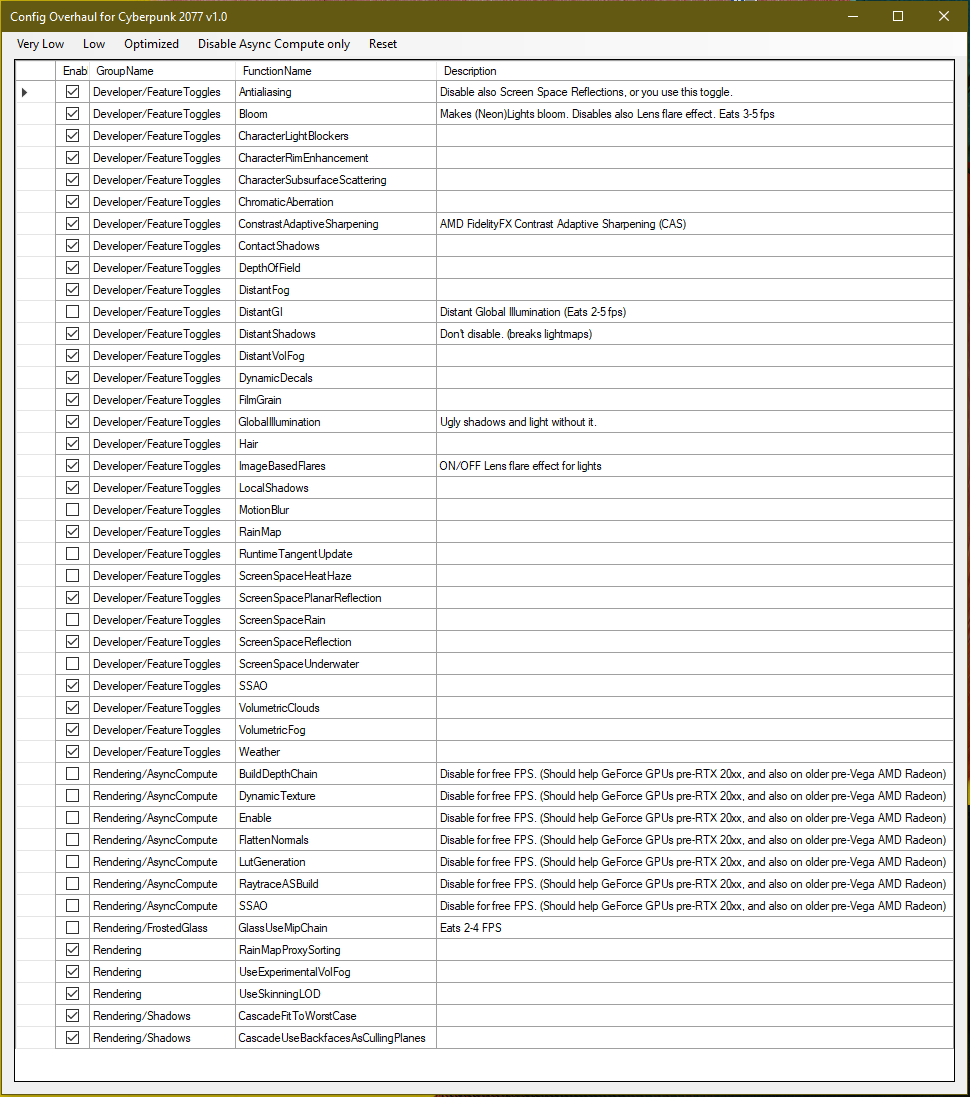Toggle the Weather checkbox
Viewport: 970px width, 1097px height.
[x=72, y=751]
